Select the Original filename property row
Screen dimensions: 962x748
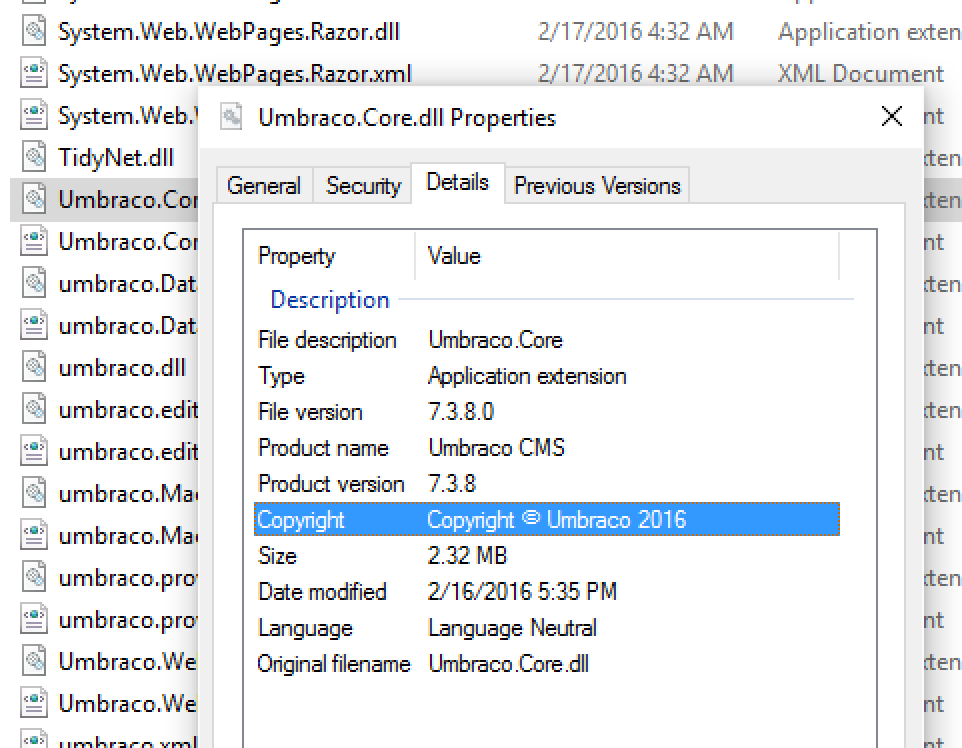point(547,664)
